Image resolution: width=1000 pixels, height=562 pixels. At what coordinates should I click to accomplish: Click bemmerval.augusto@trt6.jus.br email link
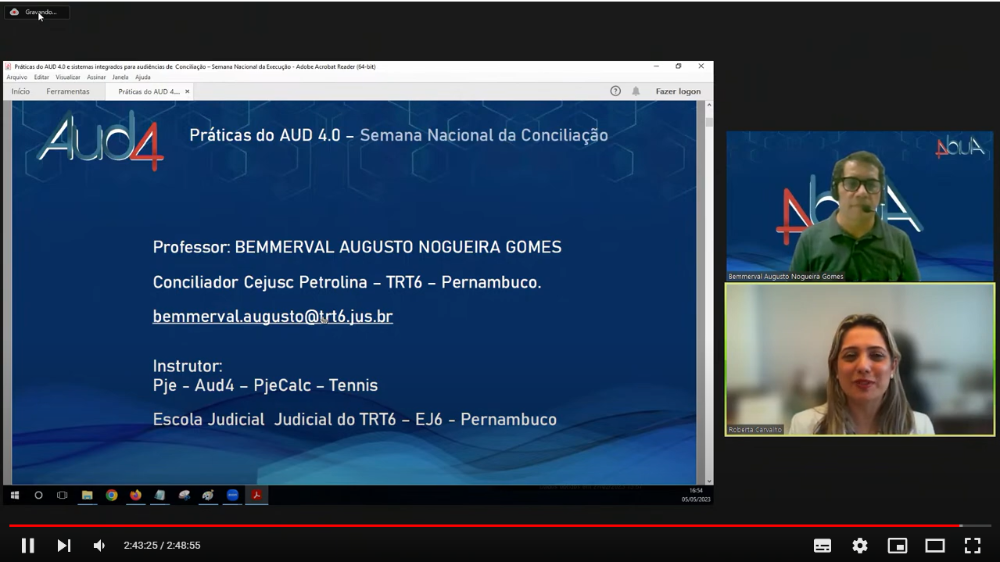point(272,316)
